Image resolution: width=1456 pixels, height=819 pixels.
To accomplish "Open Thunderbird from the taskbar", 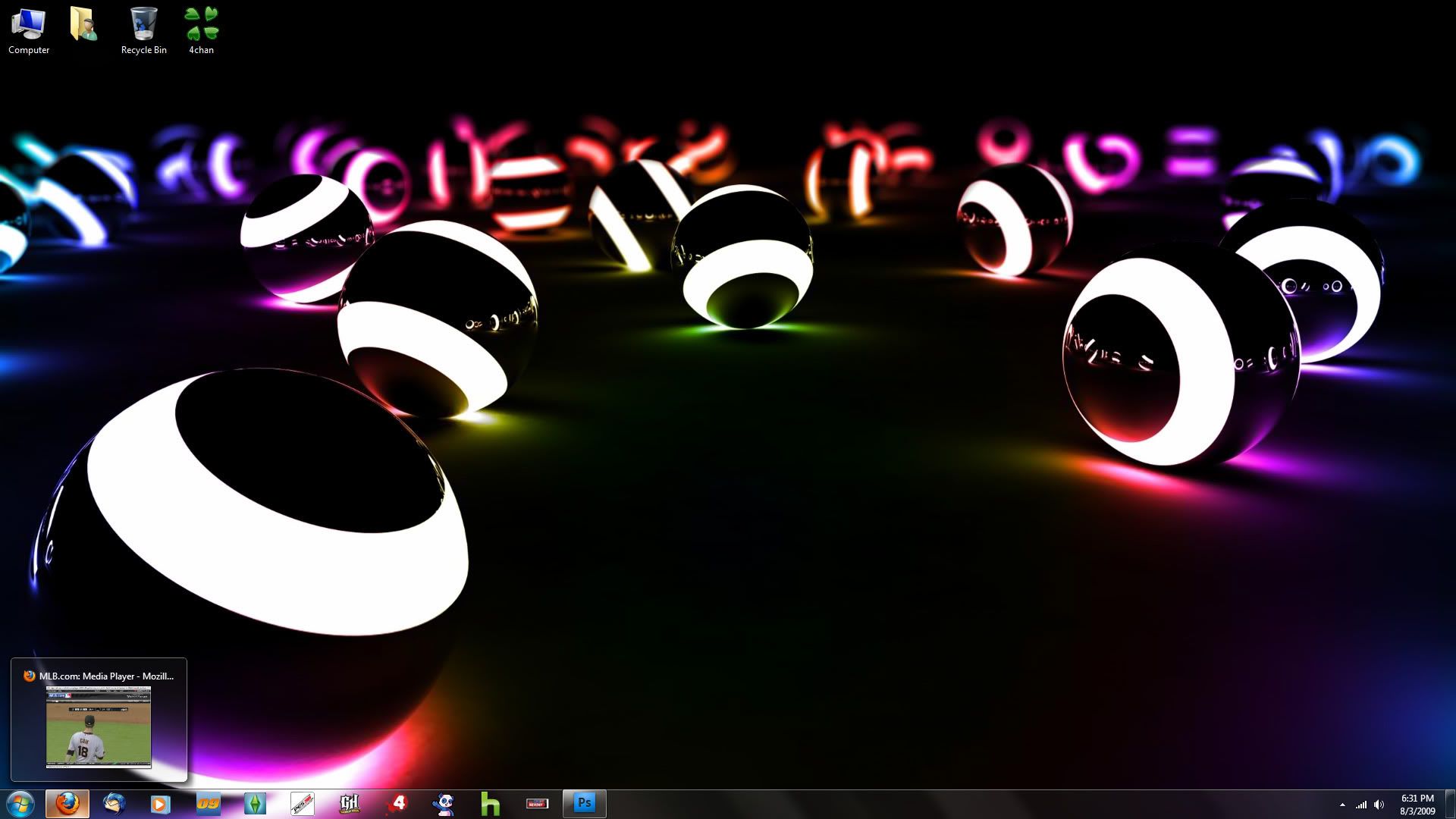I will click(x=114, y=804).
